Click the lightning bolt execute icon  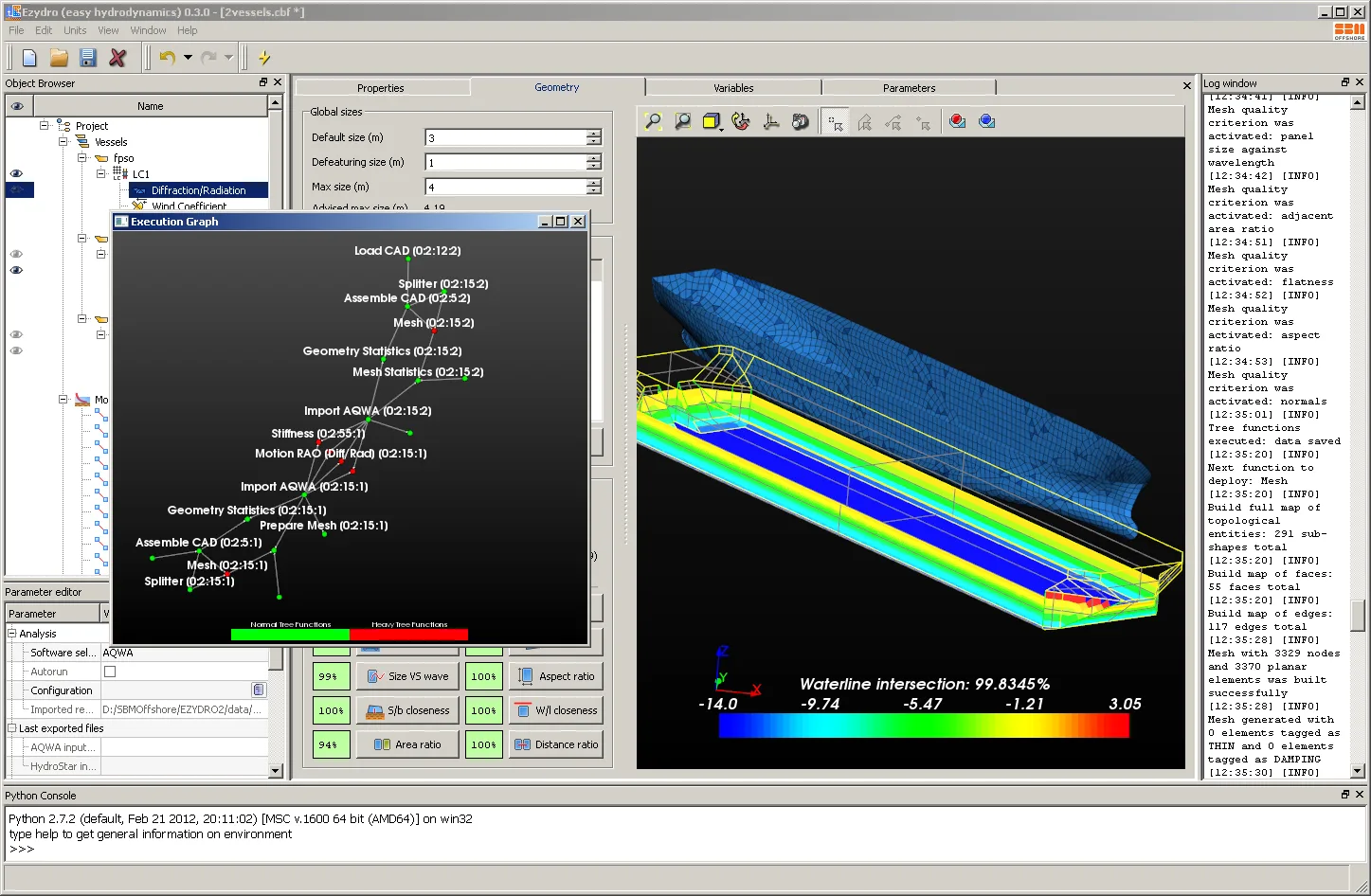[x=264, y=58]
